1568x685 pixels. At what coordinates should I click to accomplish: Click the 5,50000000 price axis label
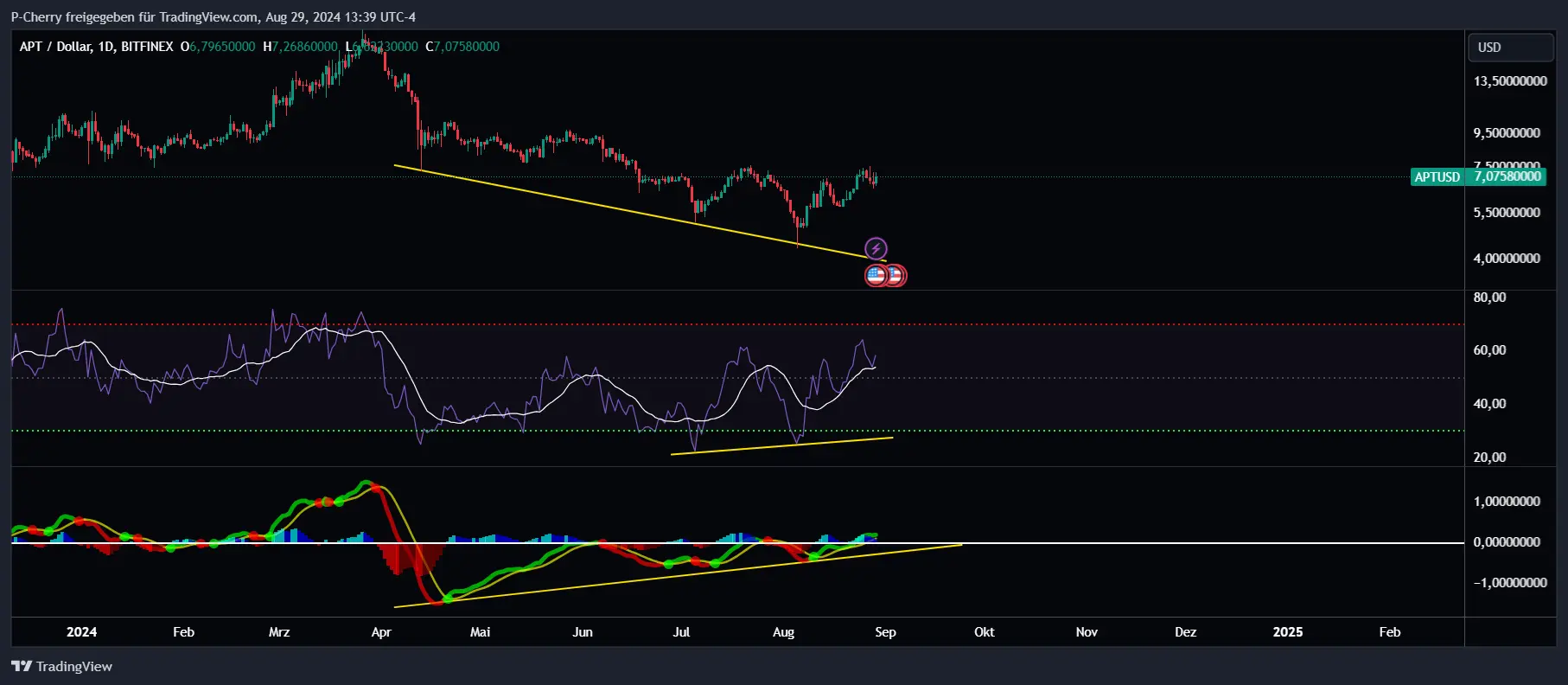[x=1507, y=213]
